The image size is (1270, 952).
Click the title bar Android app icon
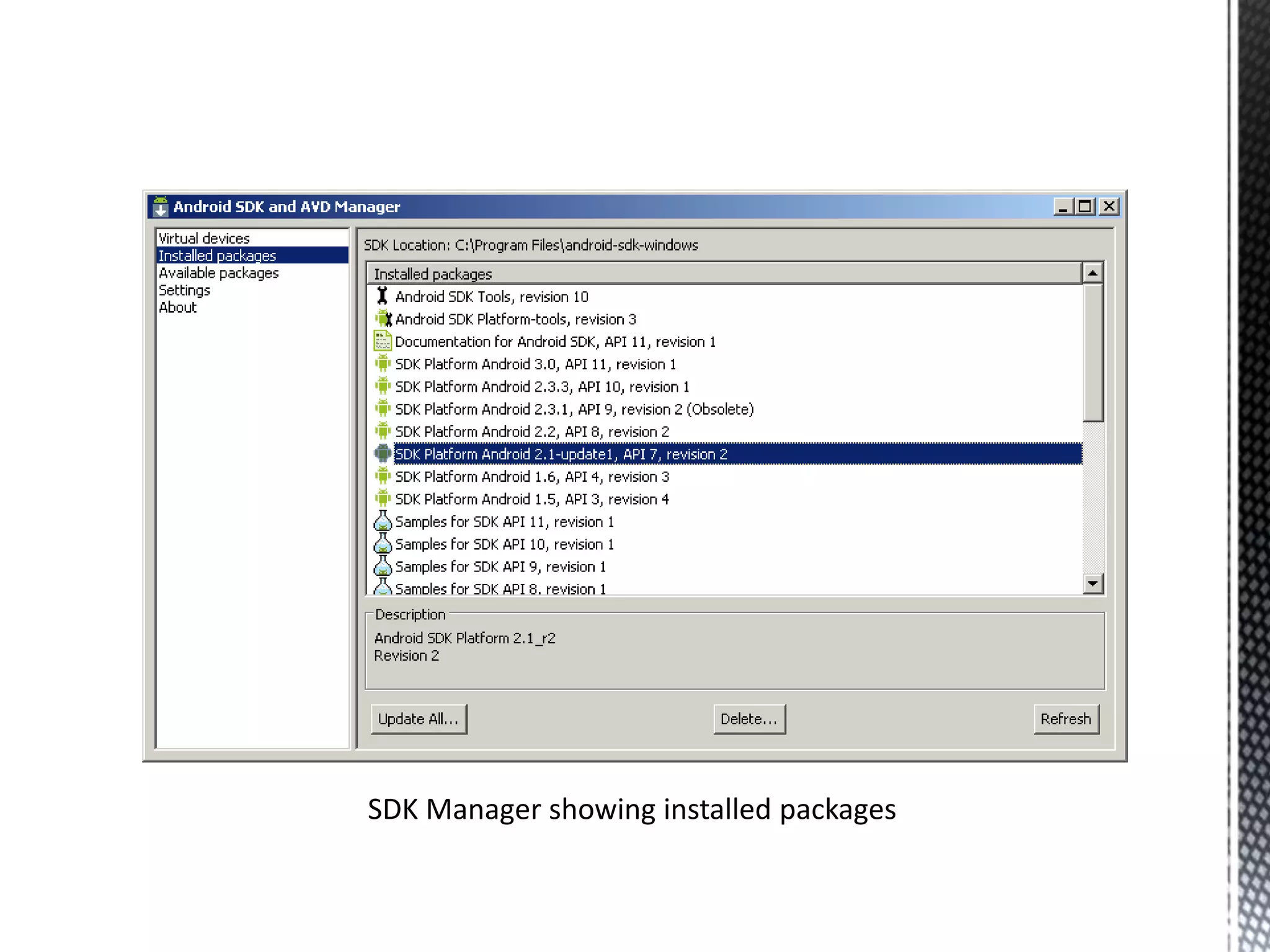[x=161, y=206]
